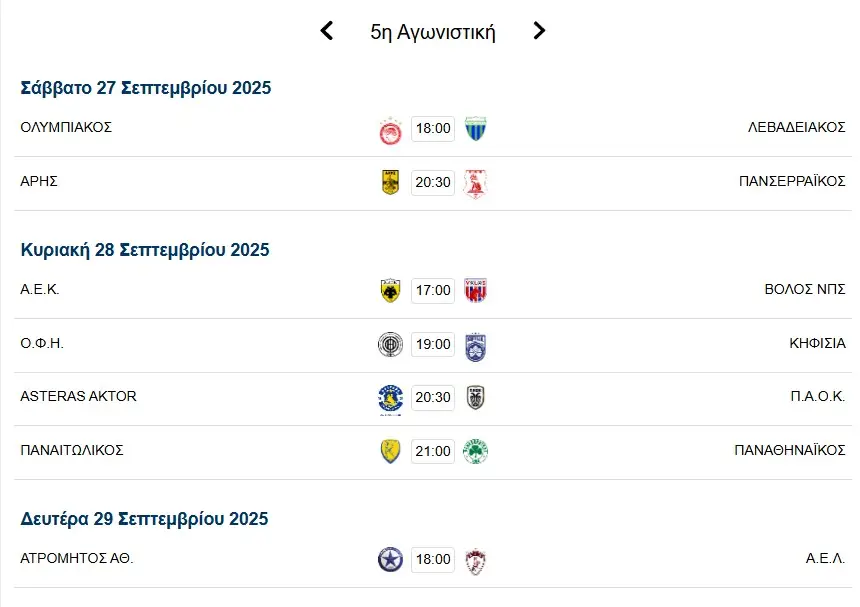Click the 5η Αγωνιστική matchday title
The image size is (860, 607).
click(433, 32)
